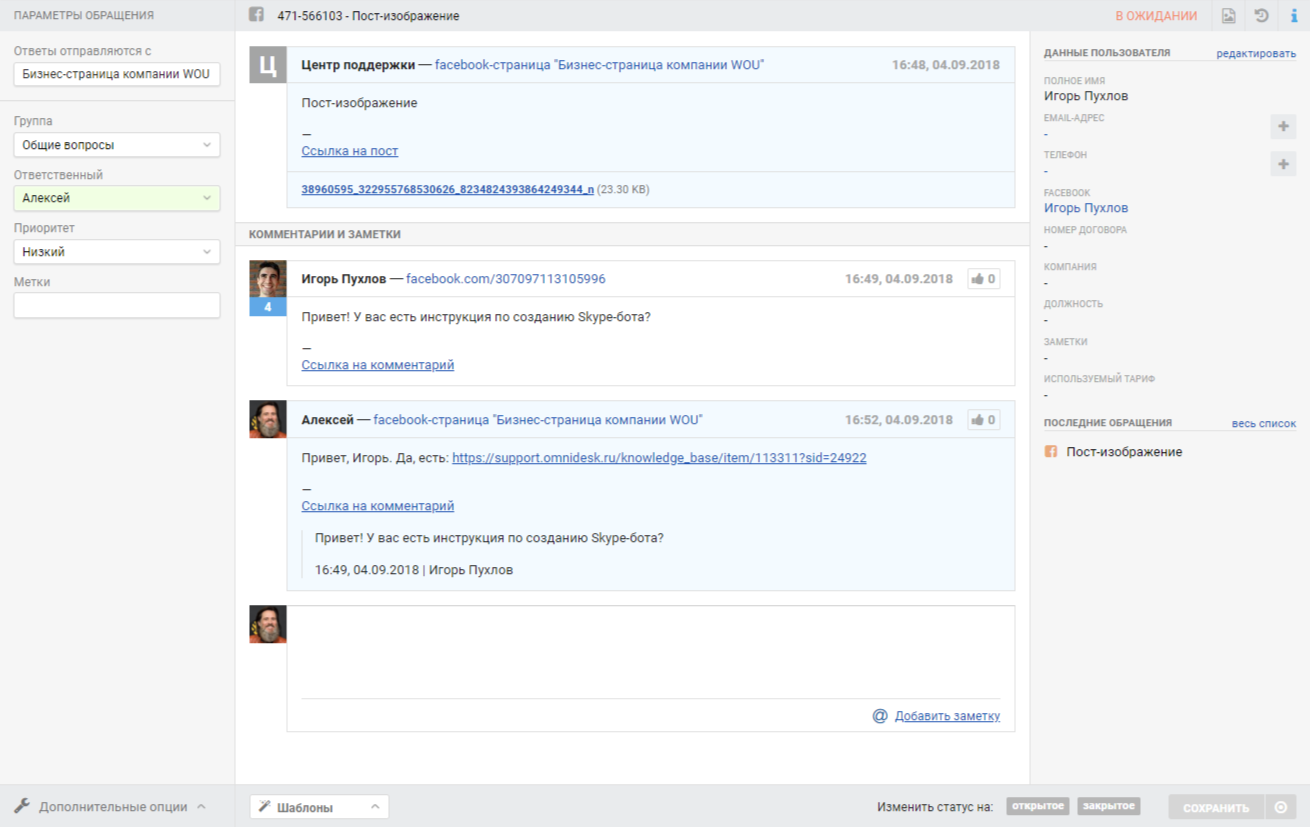This screenshot has height=827, width=1310.
Task: Download the attached file 38960595_...n
Action: (447, 189)
